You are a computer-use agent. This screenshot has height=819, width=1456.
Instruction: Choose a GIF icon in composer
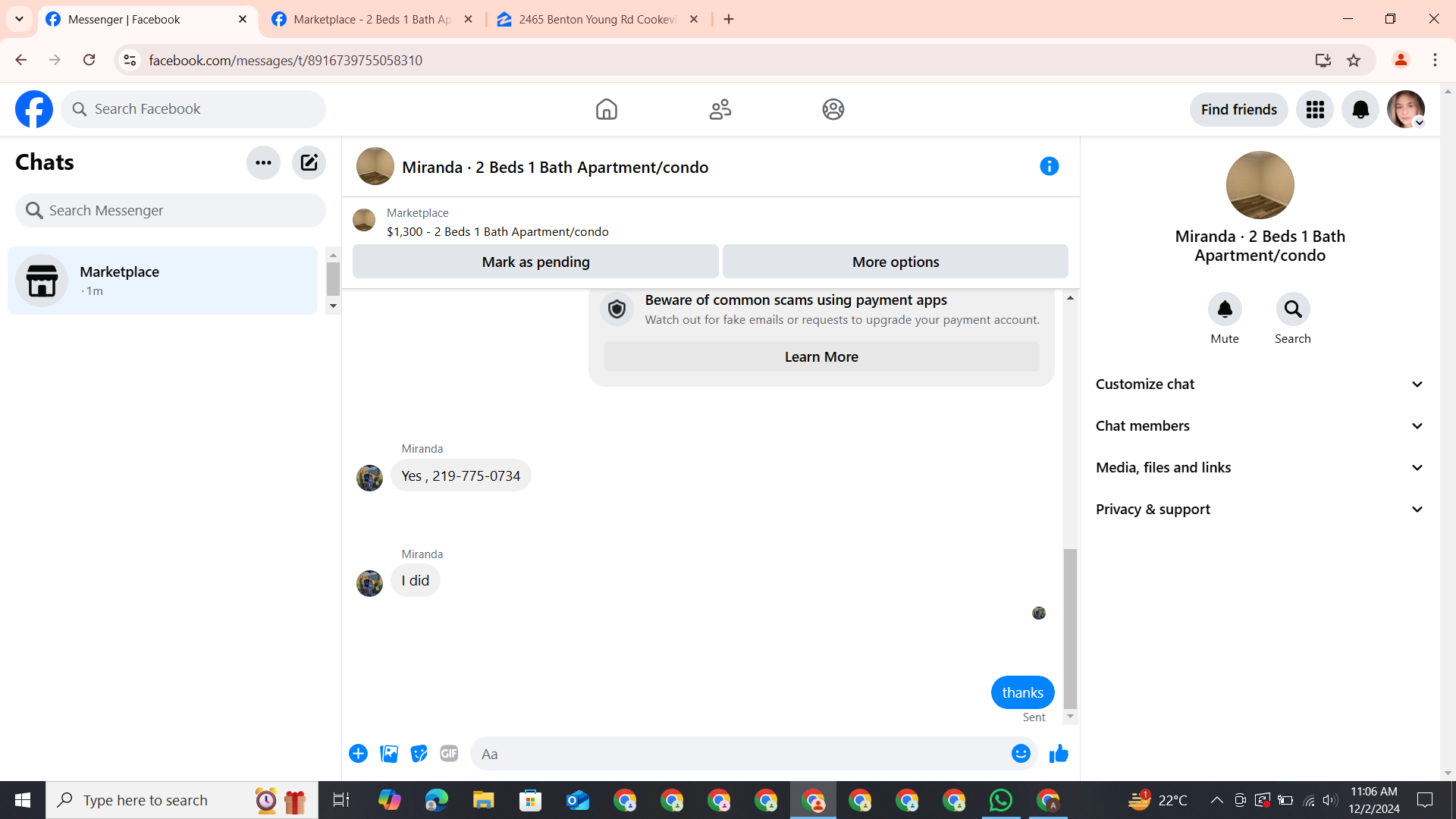(449, 754)
